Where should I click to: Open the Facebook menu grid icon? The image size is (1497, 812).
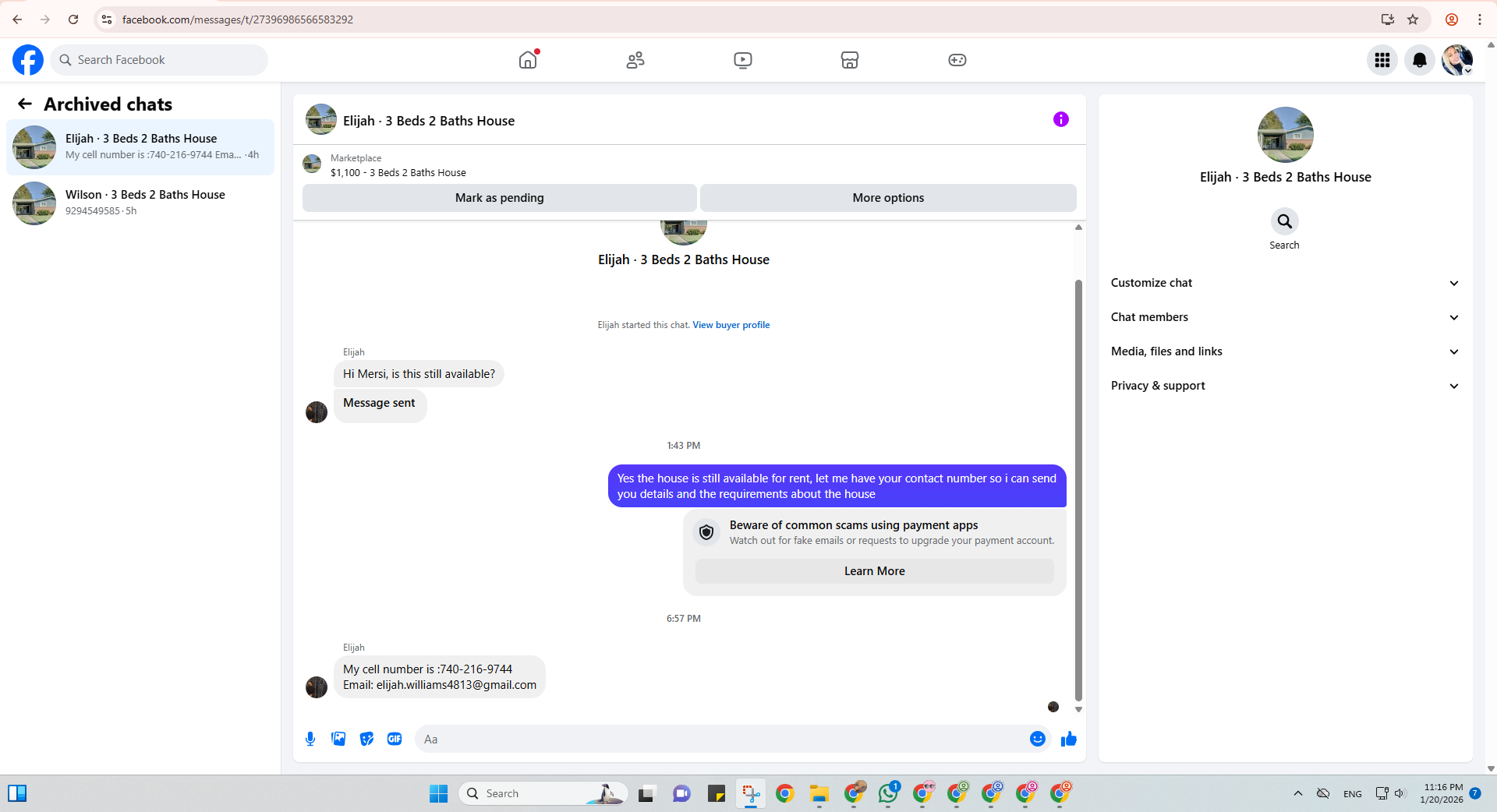pos(1382,60)
